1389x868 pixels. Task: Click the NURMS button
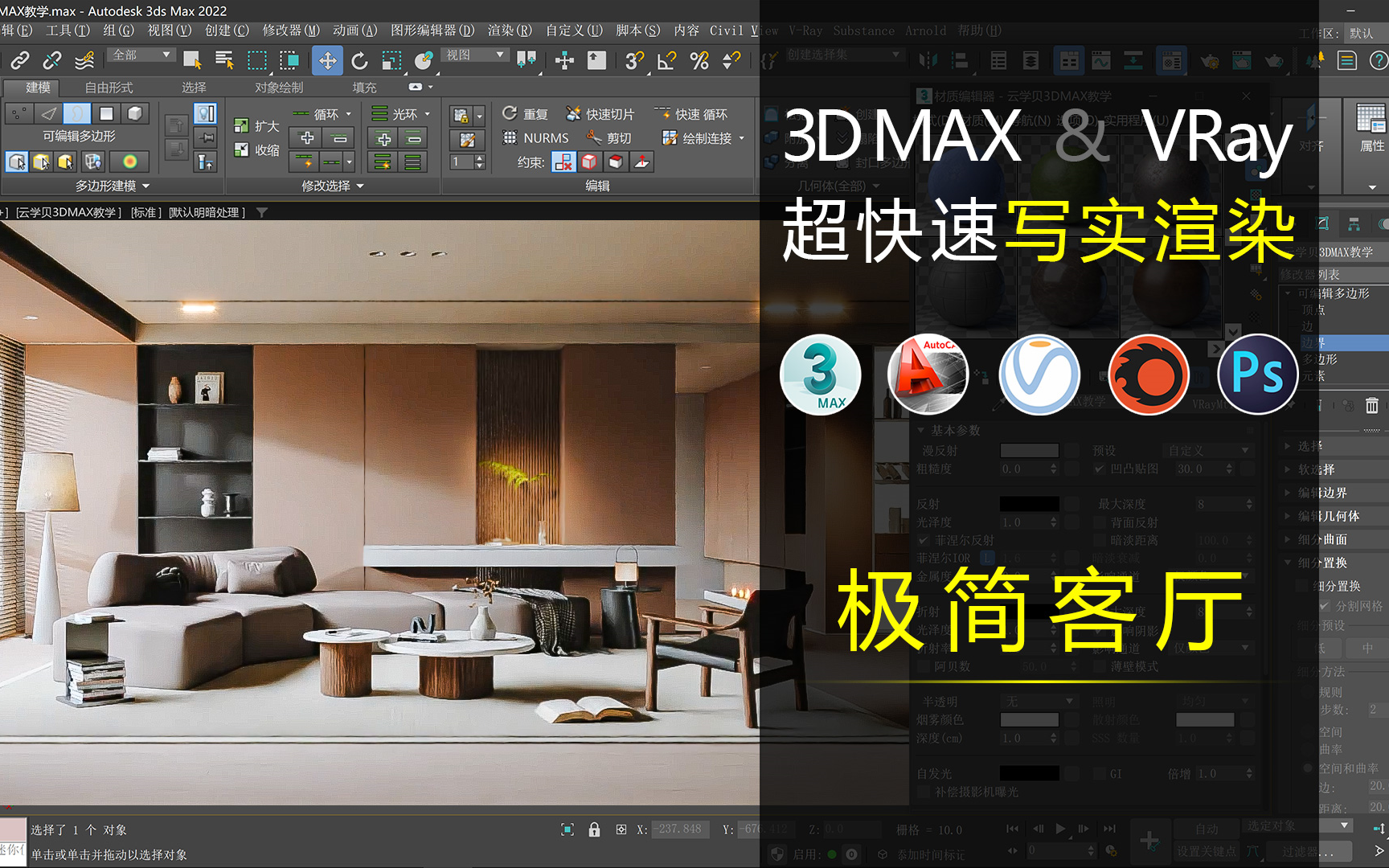tap(535, 137)
